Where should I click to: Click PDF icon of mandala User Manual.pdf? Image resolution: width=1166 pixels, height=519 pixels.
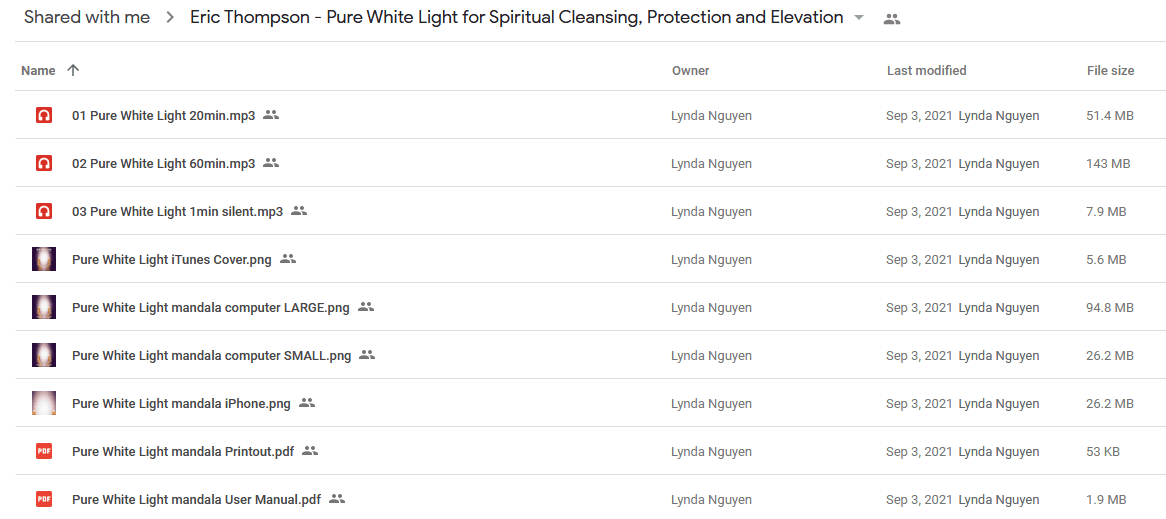pyautogui.click(x=44, y=500)
